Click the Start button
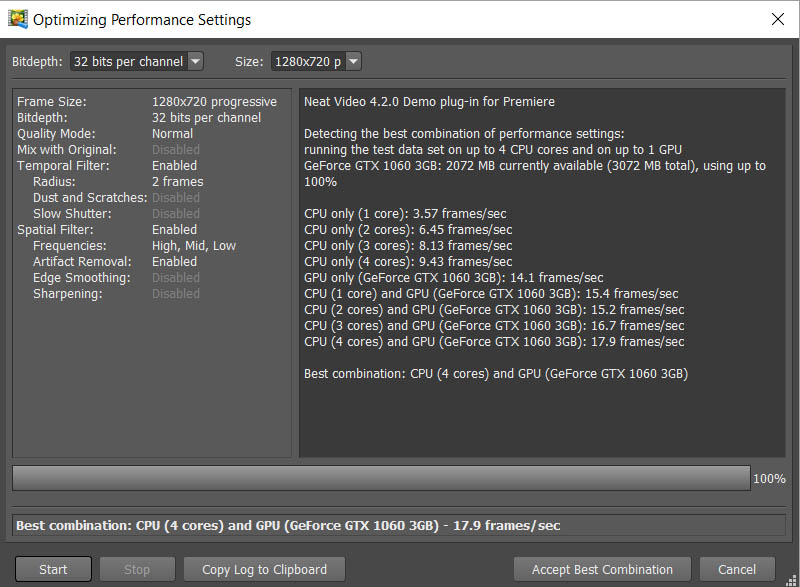 click(x=53, y=569)
